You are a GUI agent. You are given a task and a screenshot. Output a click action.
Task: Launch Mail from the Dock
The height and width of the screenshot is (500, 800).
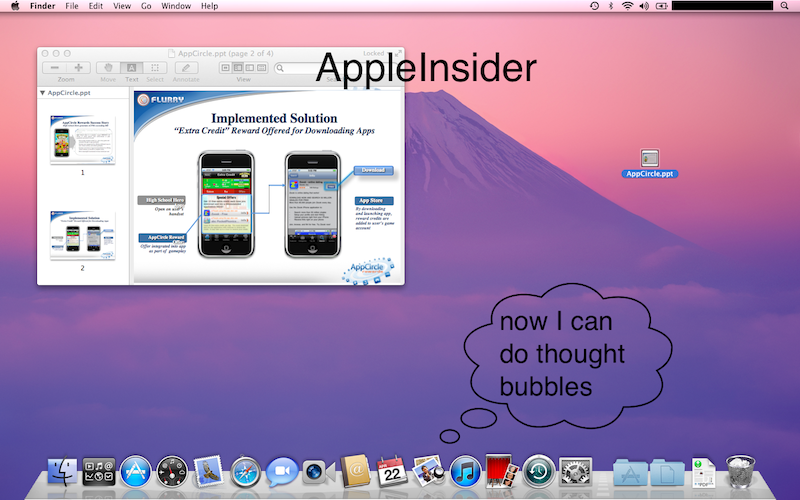point(208,471)
